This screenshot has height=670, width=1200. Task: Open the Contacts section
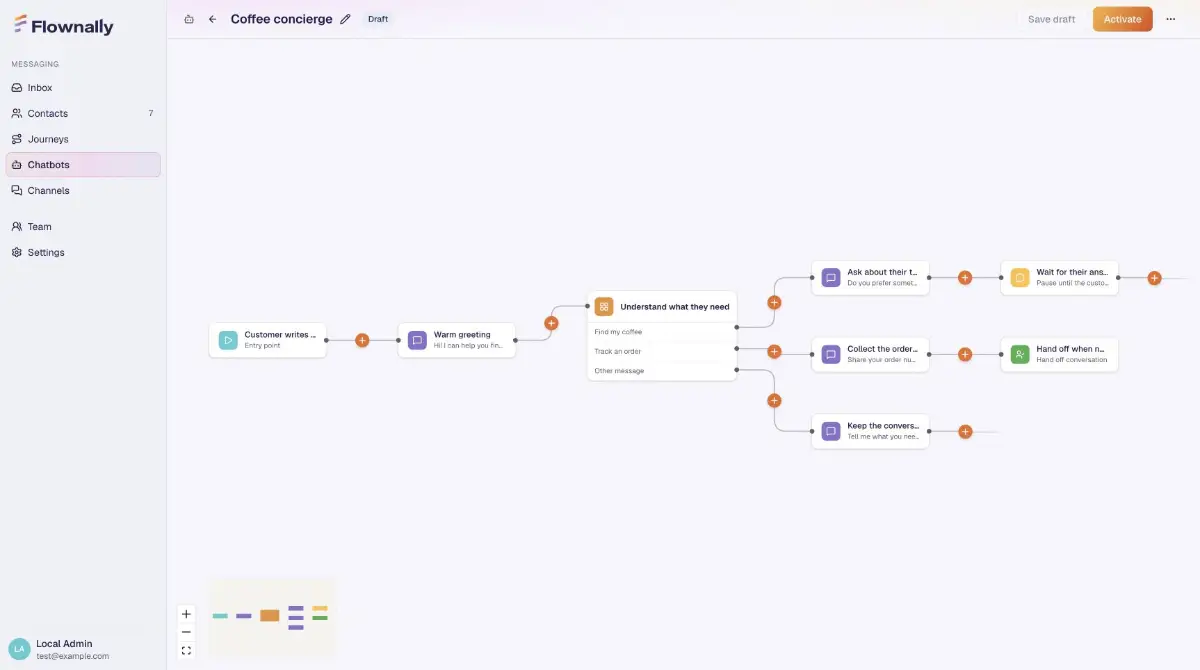(x=83, y=113)
